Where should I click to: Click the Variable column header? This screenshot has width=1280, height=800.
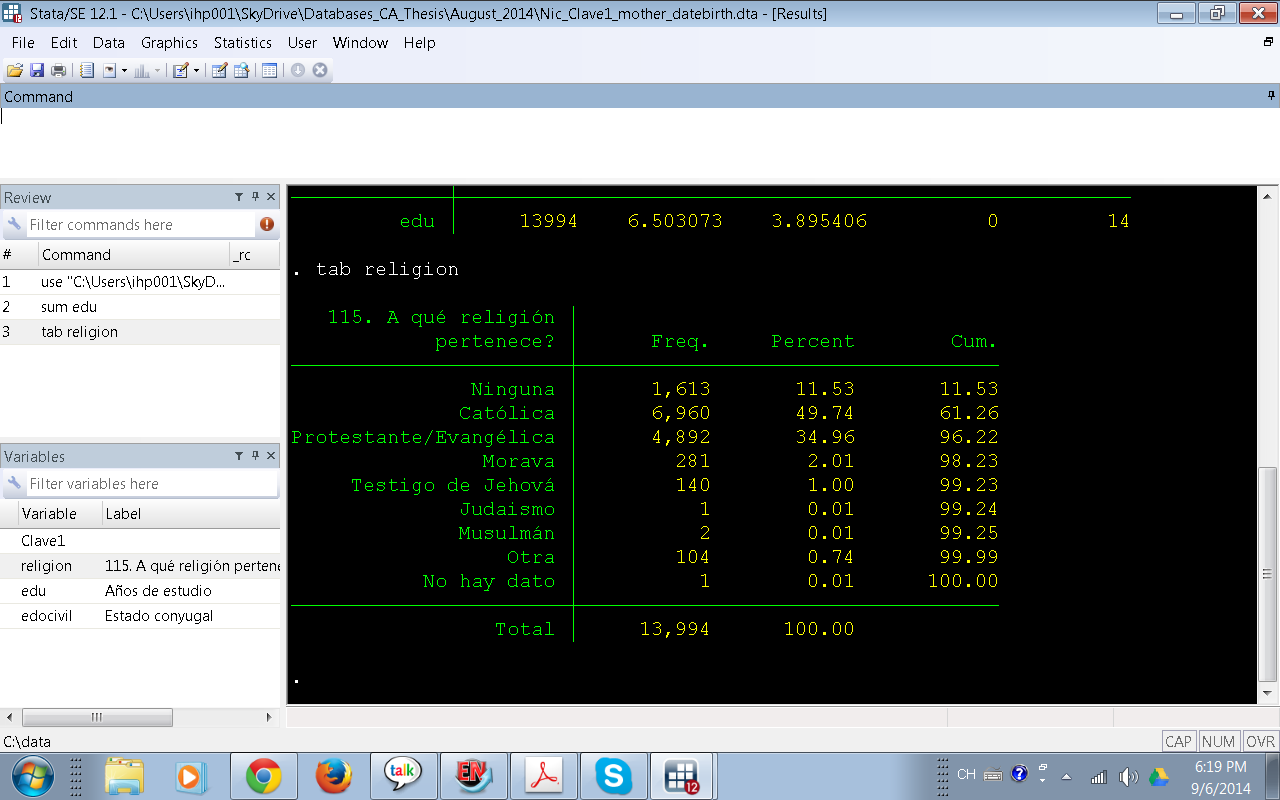pos(59,514)
